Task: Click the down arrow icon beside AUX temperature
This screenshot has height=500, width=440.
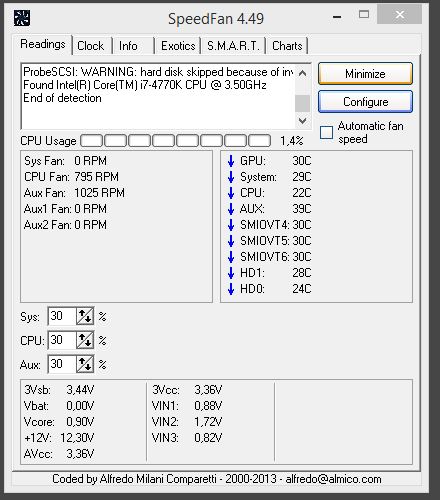Action: click(231, 209)
